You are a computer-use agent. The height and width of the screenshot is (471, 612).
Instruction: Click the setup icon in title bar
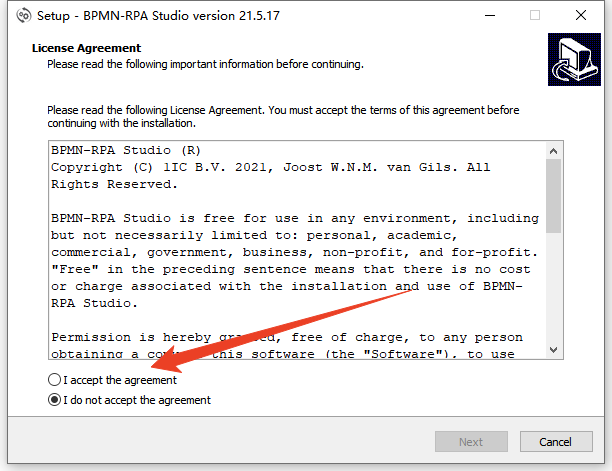[18, 16]
